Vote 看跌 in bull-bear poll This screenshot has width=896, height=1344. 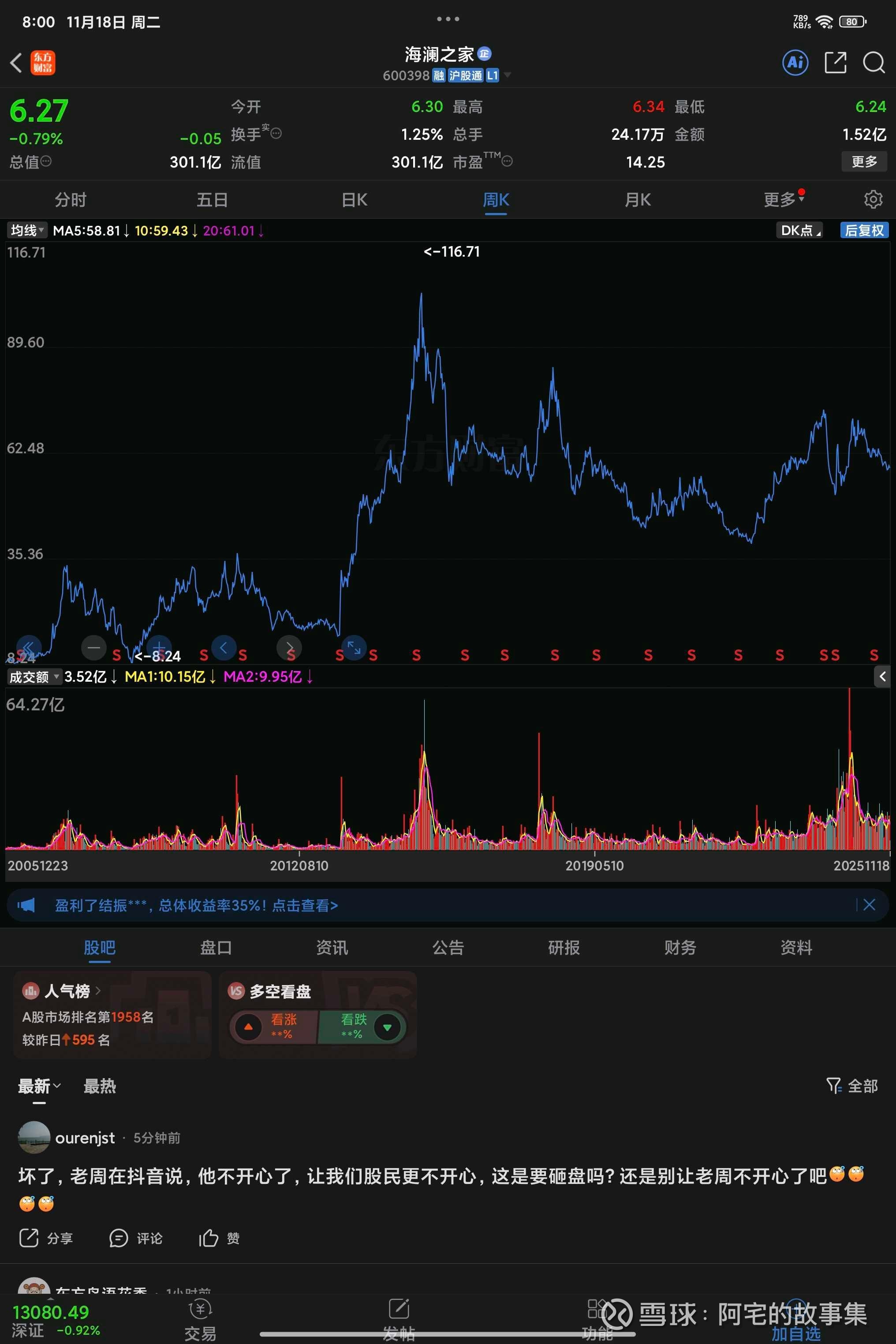click(x=363, y=1027)
